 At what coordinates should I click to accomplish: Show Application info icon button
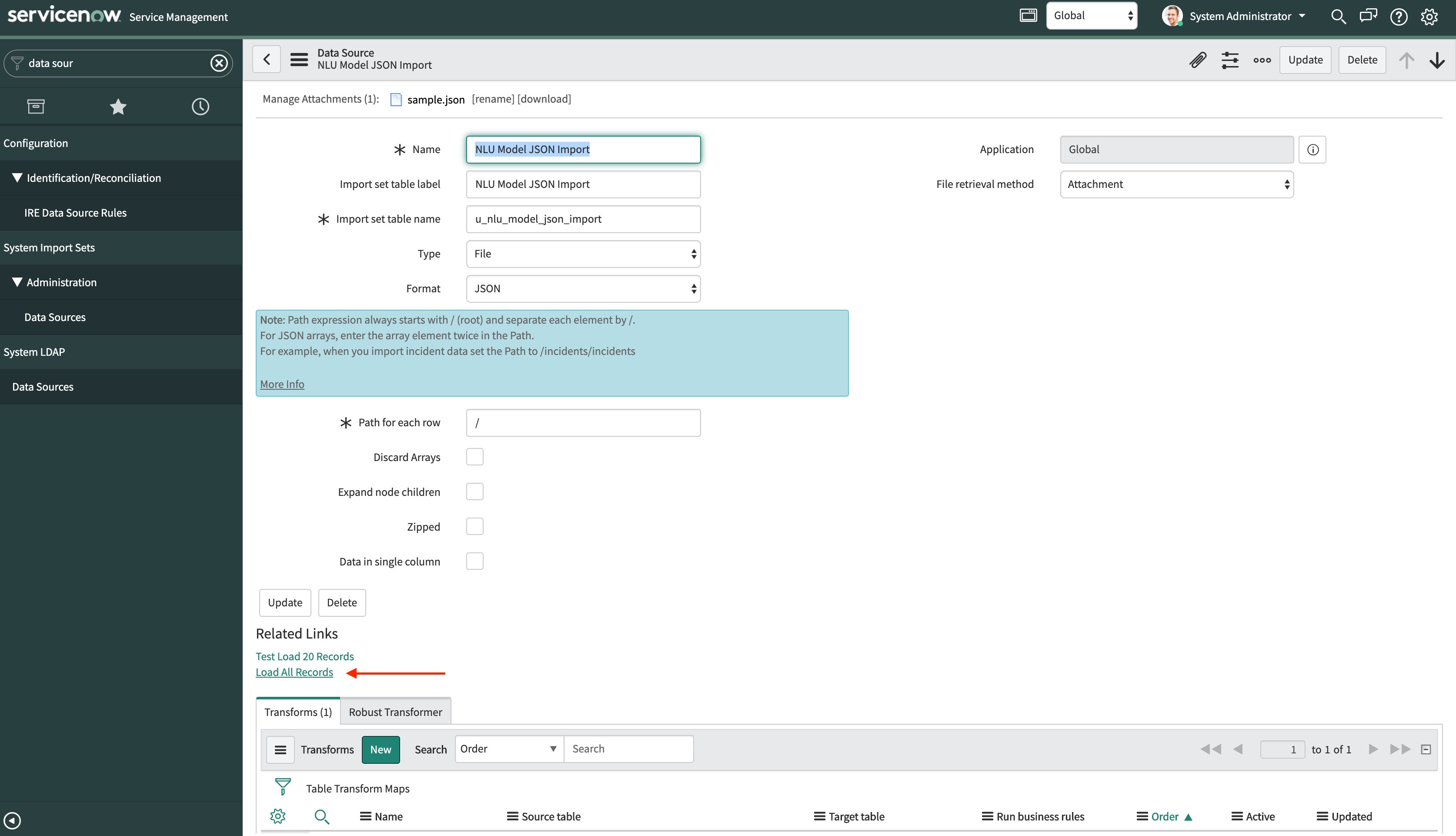(x=1312, y=150)
